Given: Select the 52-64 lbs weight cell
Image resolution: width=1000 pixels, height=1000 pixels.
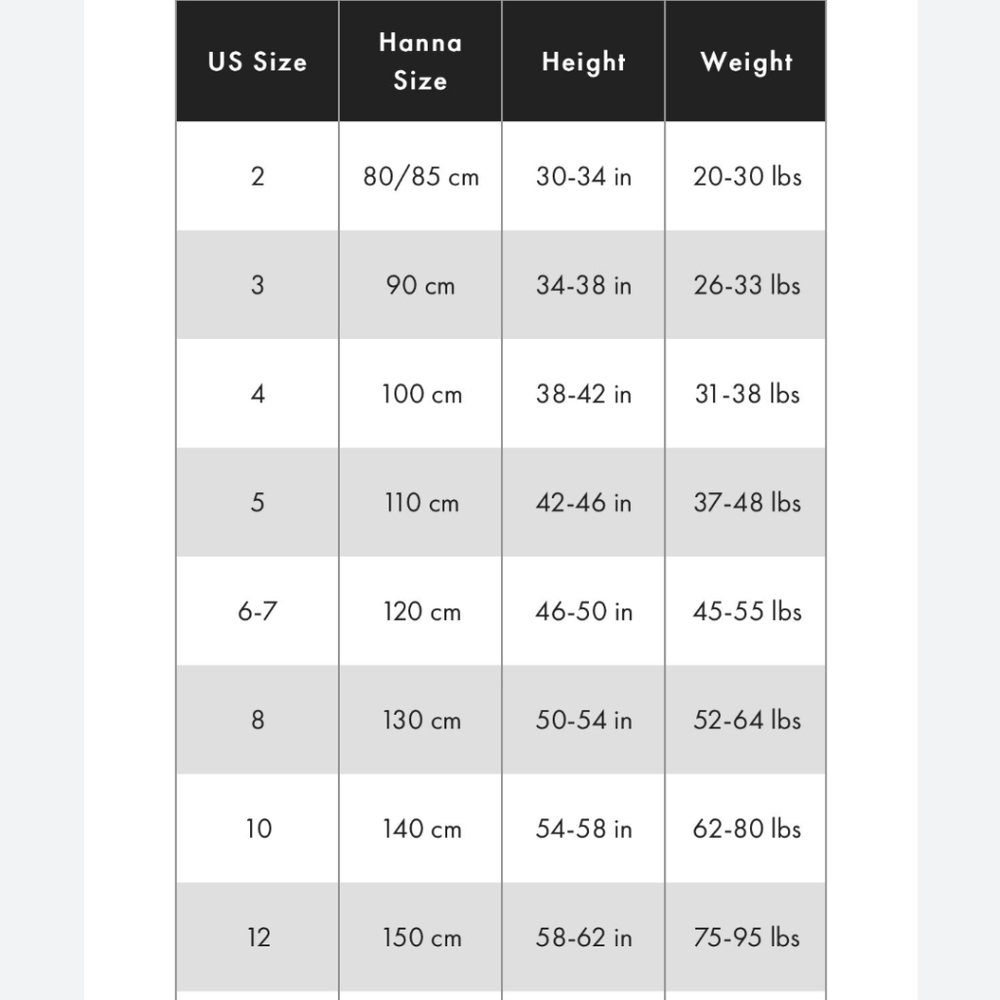Looking at the screenshot, I should (747, 720).
